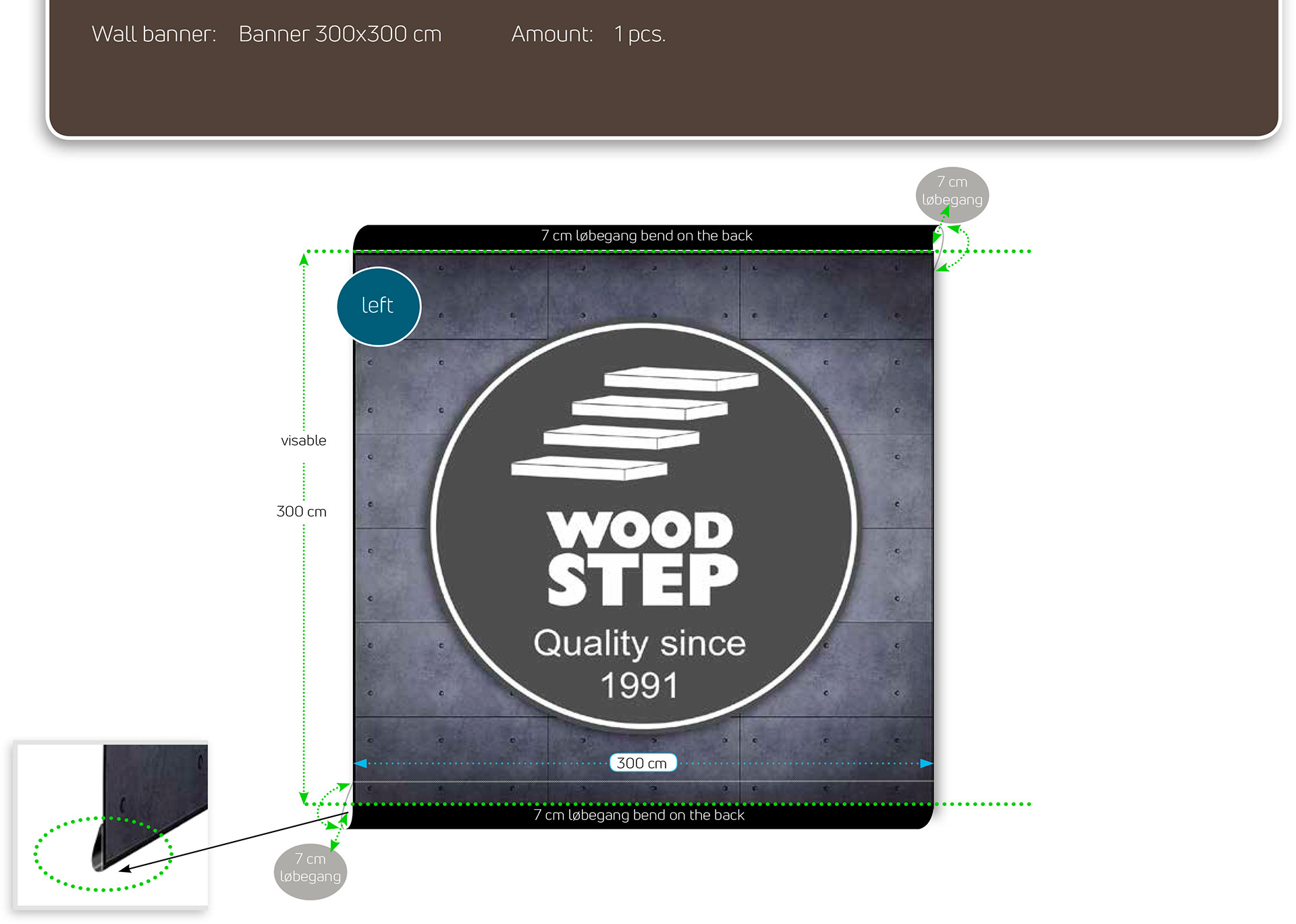
Task: Click the vertical '300 cm' dimension label
Action: (302, 512)
